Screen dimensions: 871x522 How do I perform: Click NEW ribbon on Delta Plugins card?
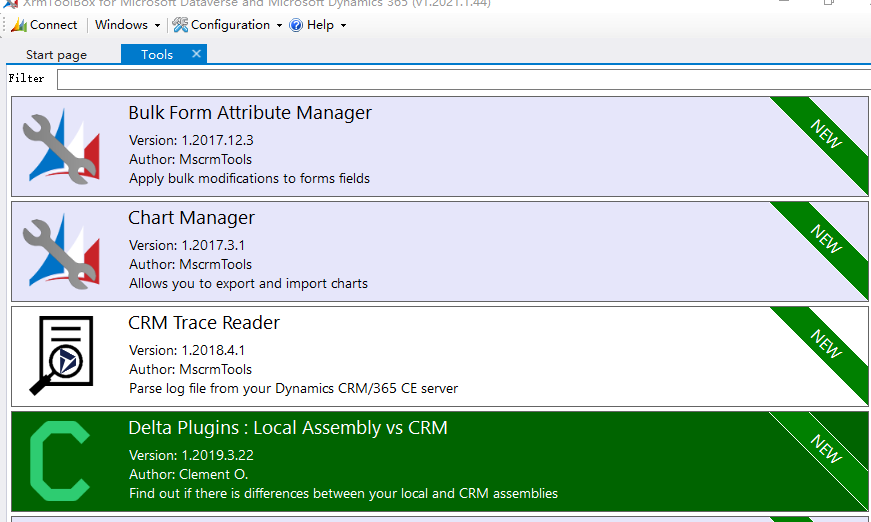coord(826,449)
